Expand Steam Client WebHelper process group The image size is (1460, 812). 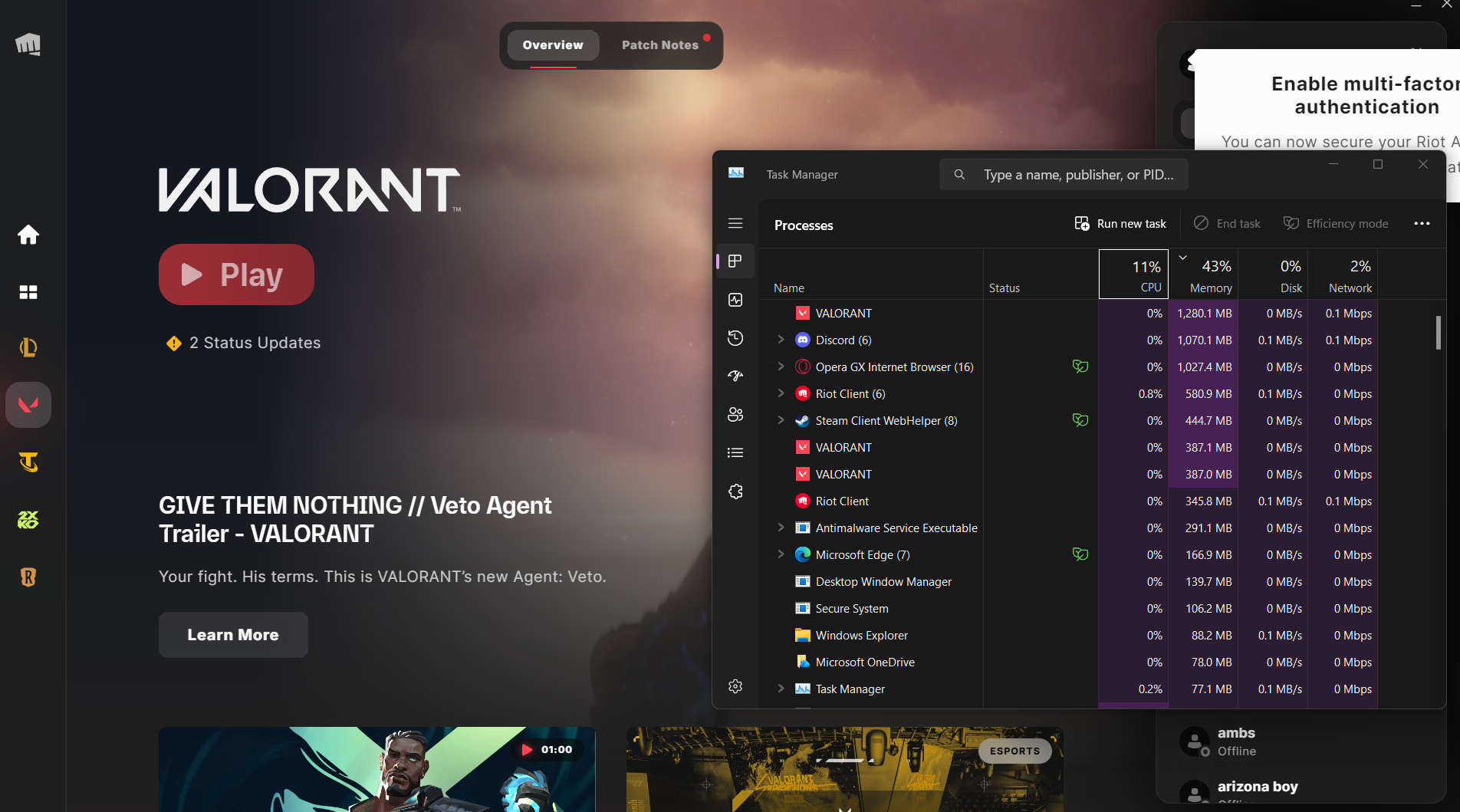click(781, 420)
